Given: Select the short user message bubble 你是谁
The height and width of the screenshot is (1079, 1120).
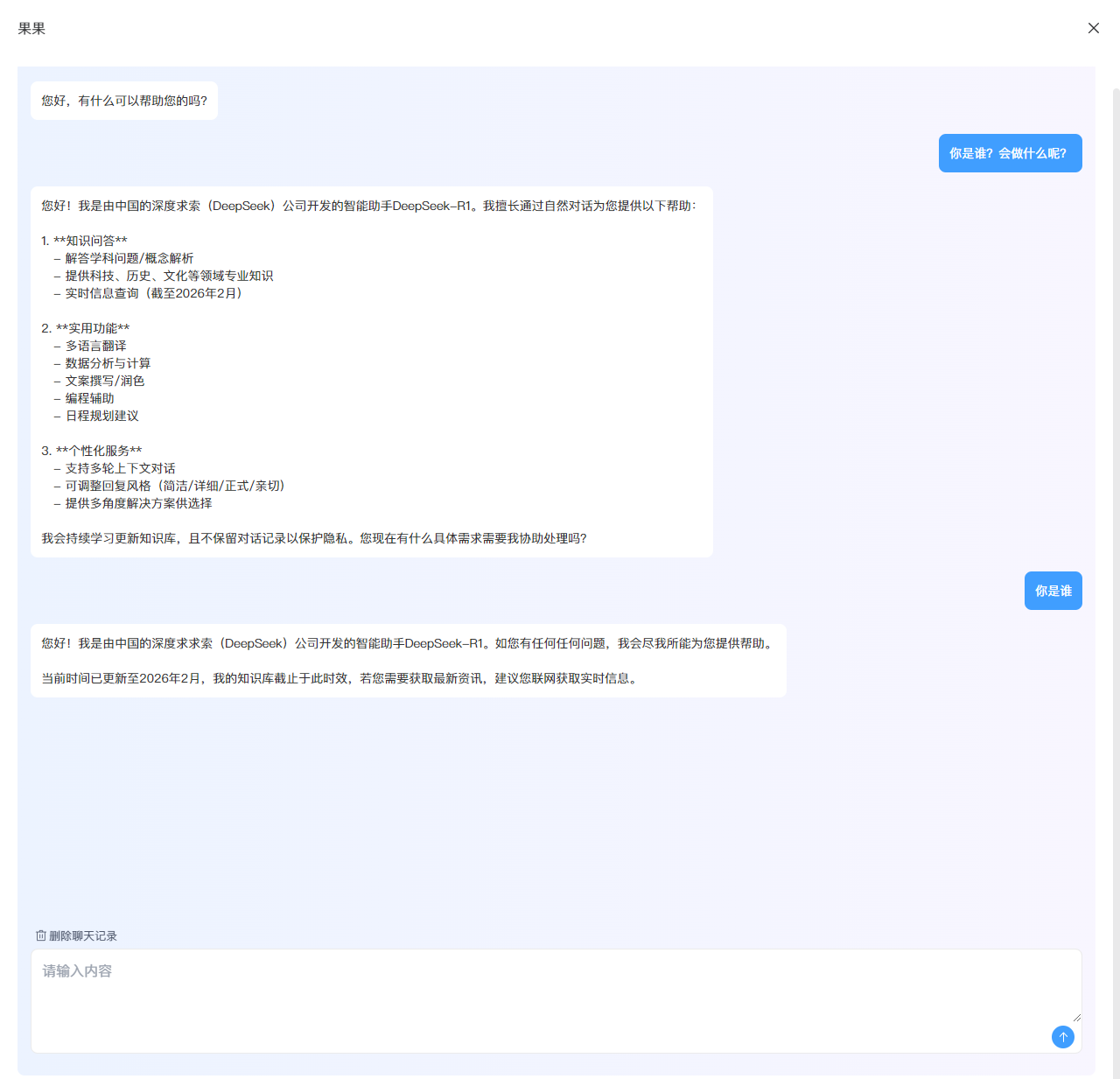Looking at the screenshot, I should [1053, 591].
